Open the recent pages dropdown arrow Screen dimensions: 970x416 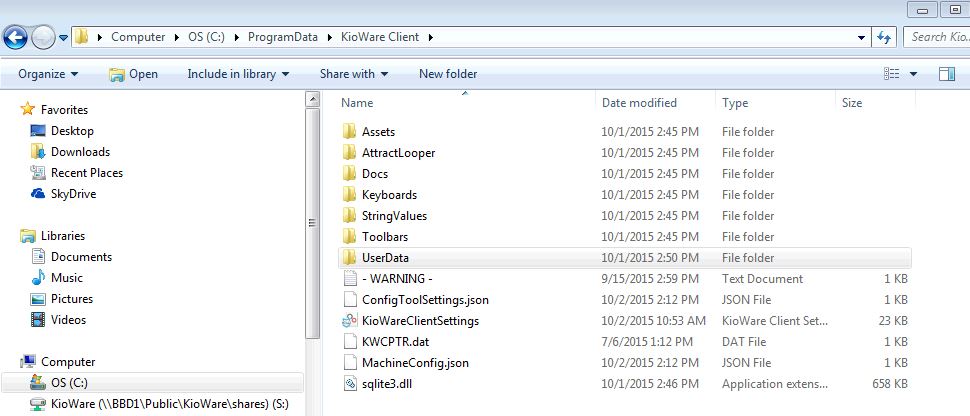tap(63, 38)
